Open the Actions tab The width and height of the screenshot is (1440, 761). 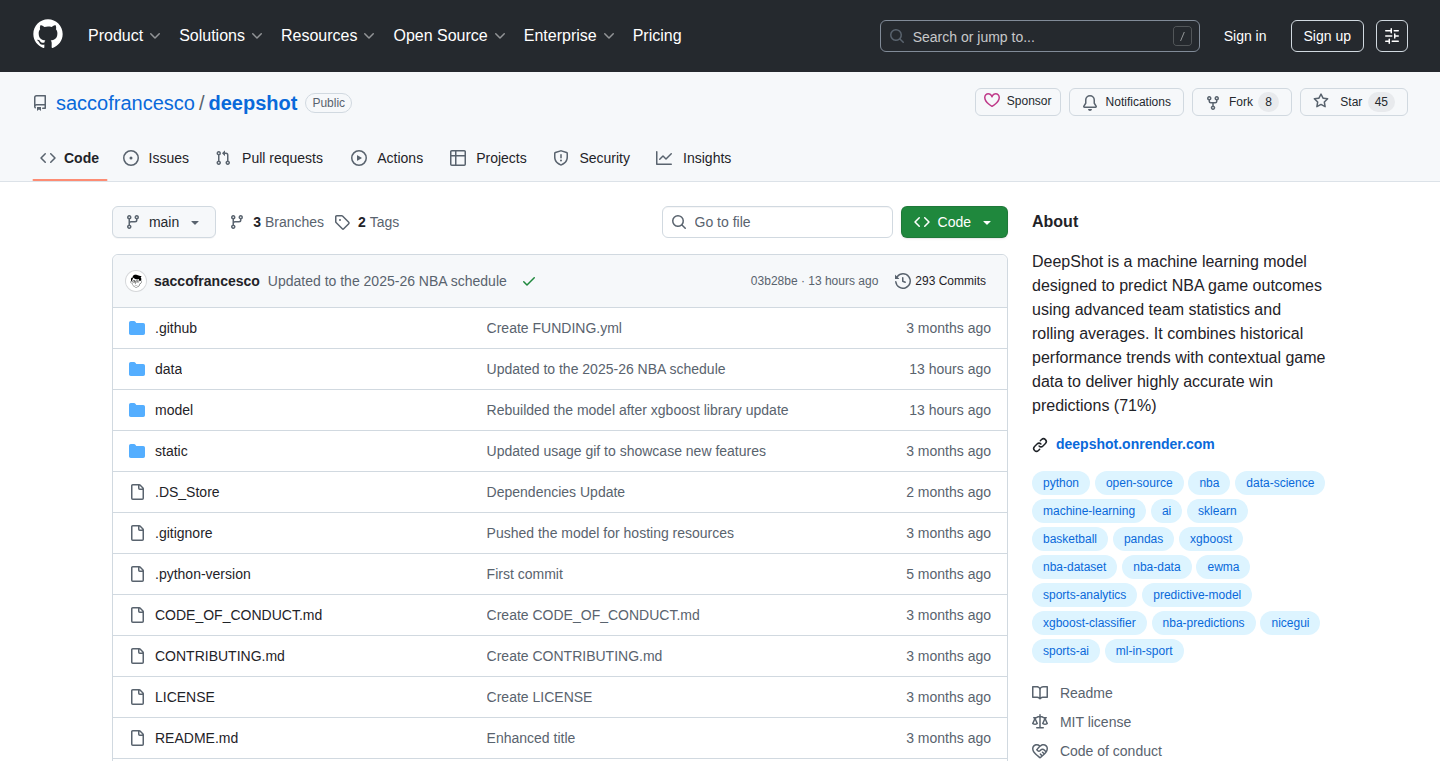(387, 158)
